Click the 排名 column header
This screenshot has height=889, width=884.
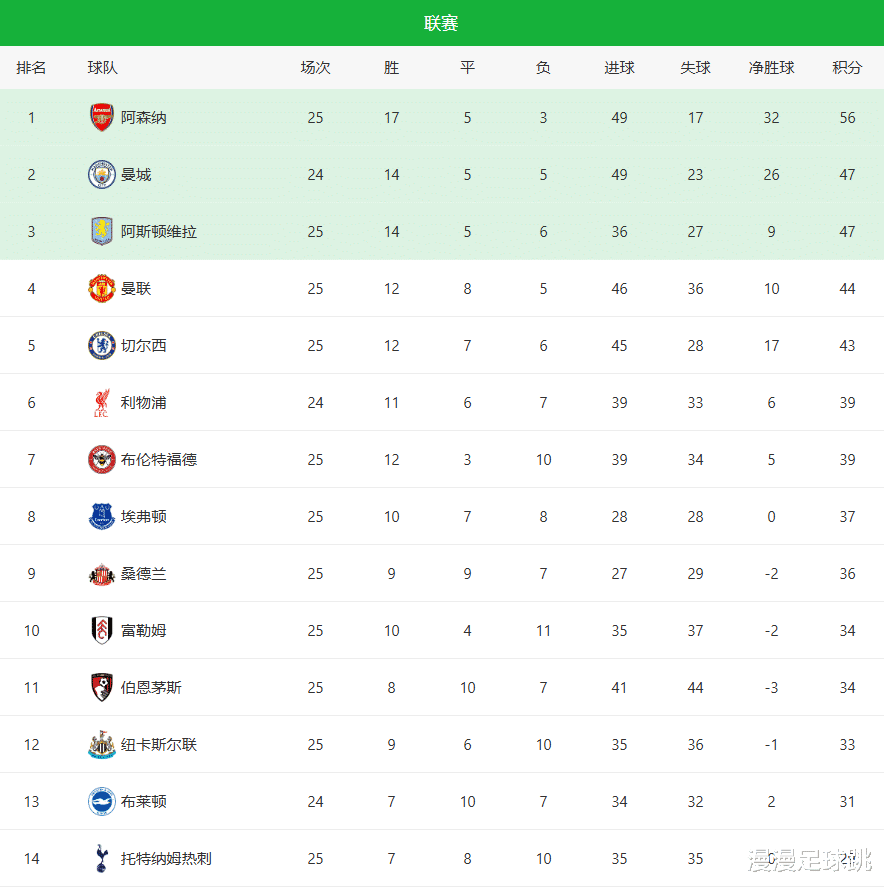(31, 68)
